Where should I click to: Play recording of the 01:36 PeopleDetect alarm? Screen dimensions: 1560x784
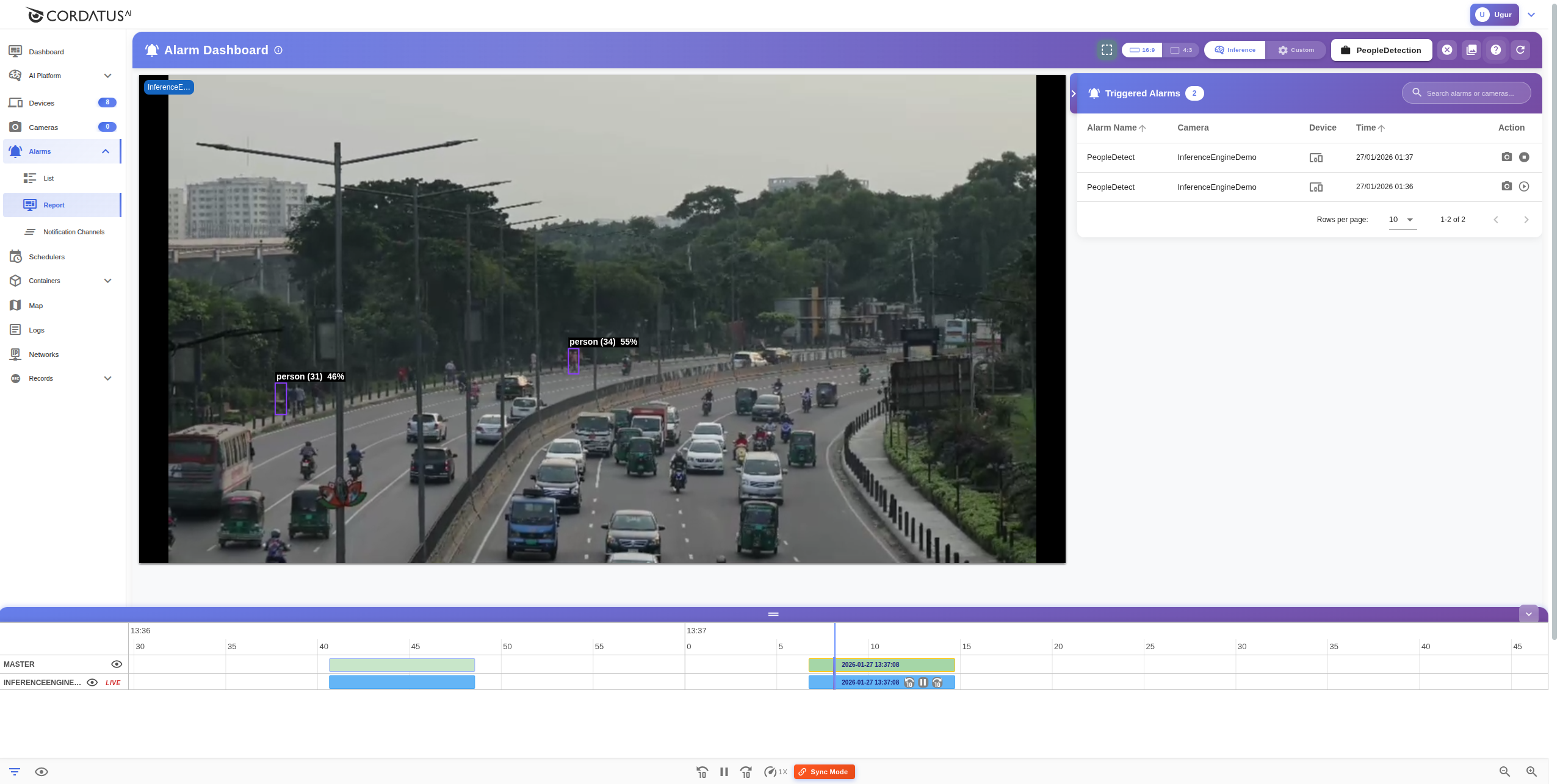[x=1524, y=186]
